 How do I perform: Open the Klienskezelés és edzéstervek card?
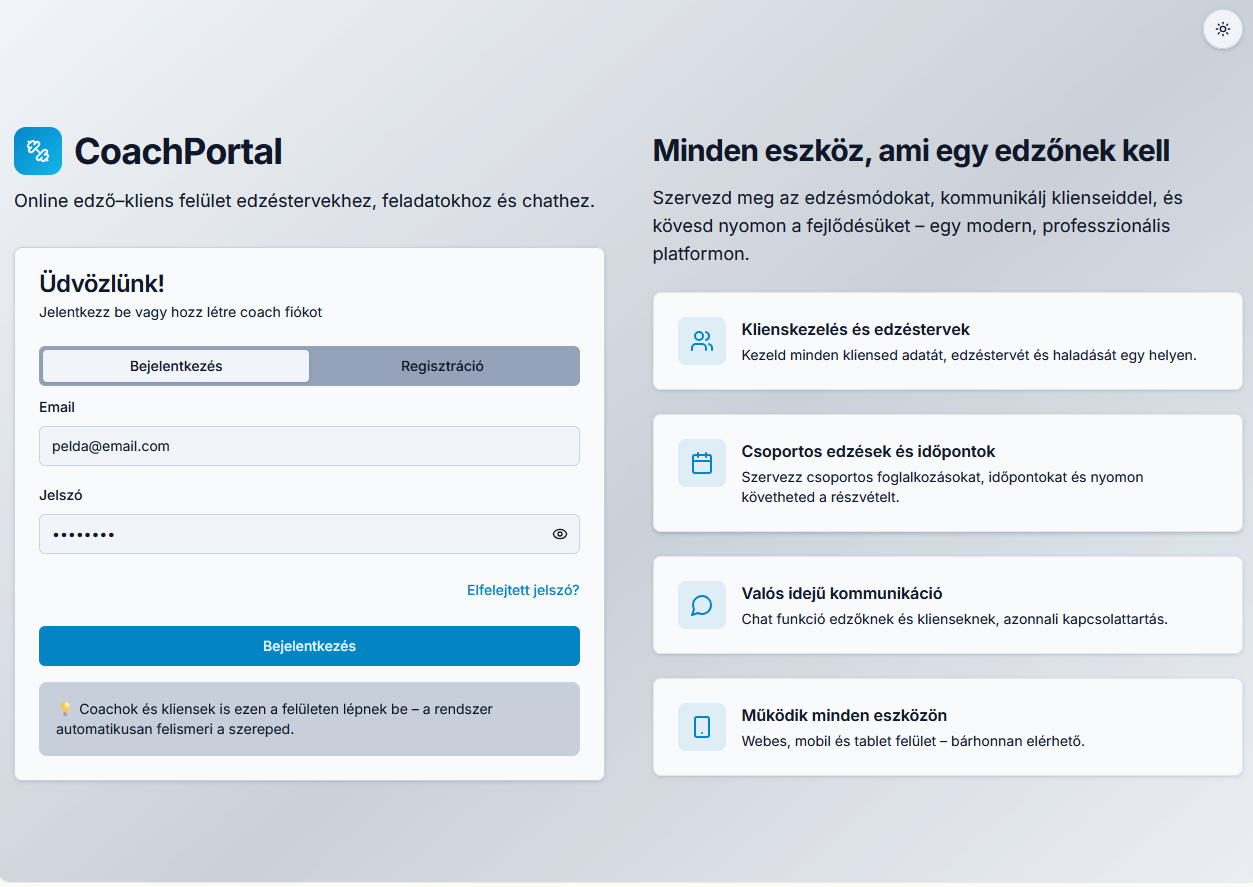[947, 341]
